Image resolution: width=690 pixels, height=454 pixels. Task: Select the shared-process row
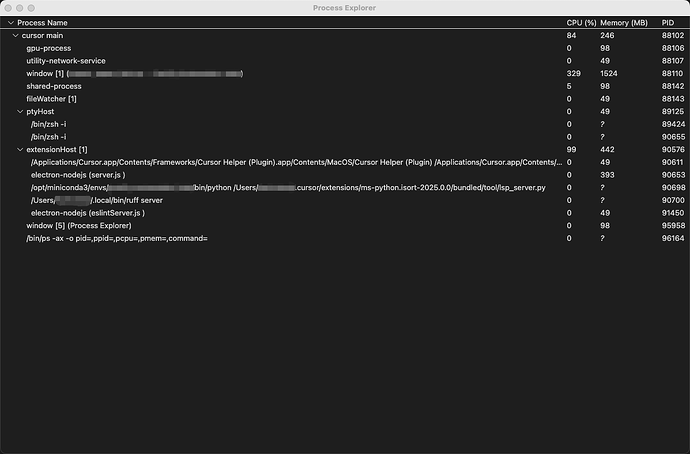tap(345, 86)
